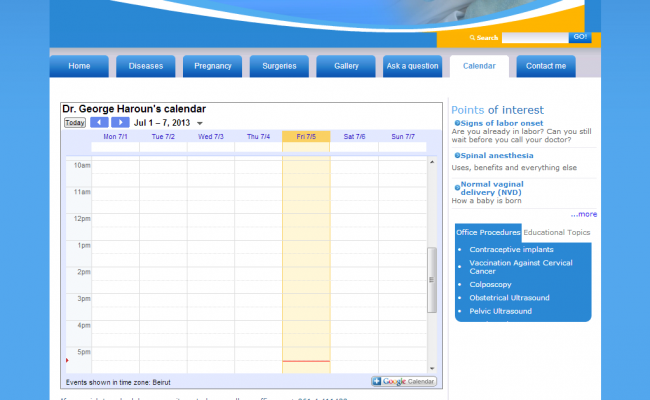The height and width of the screenshot is (400, 650).
Task: Click bullet icon beside Spinal anesthesia
Action: pos(457,156)
